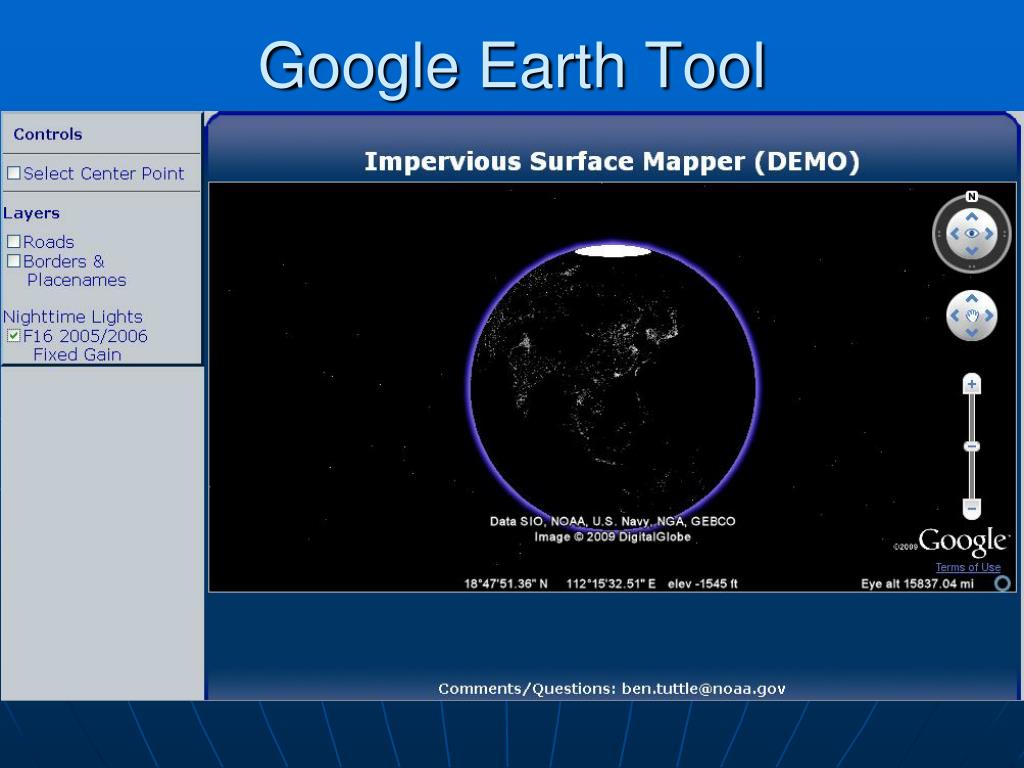Image resolution: width=1024 pixels, height=768 pixels.
Task: Click the hand icon in move joystick
Action: click(x=972, y=316)
